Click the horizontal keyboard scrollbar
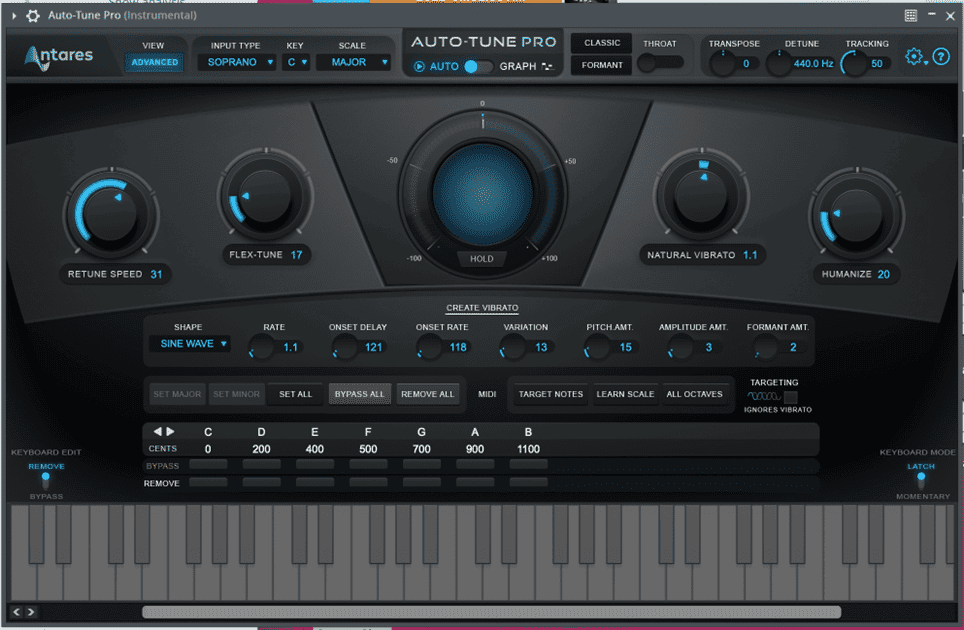 [491, 612]
